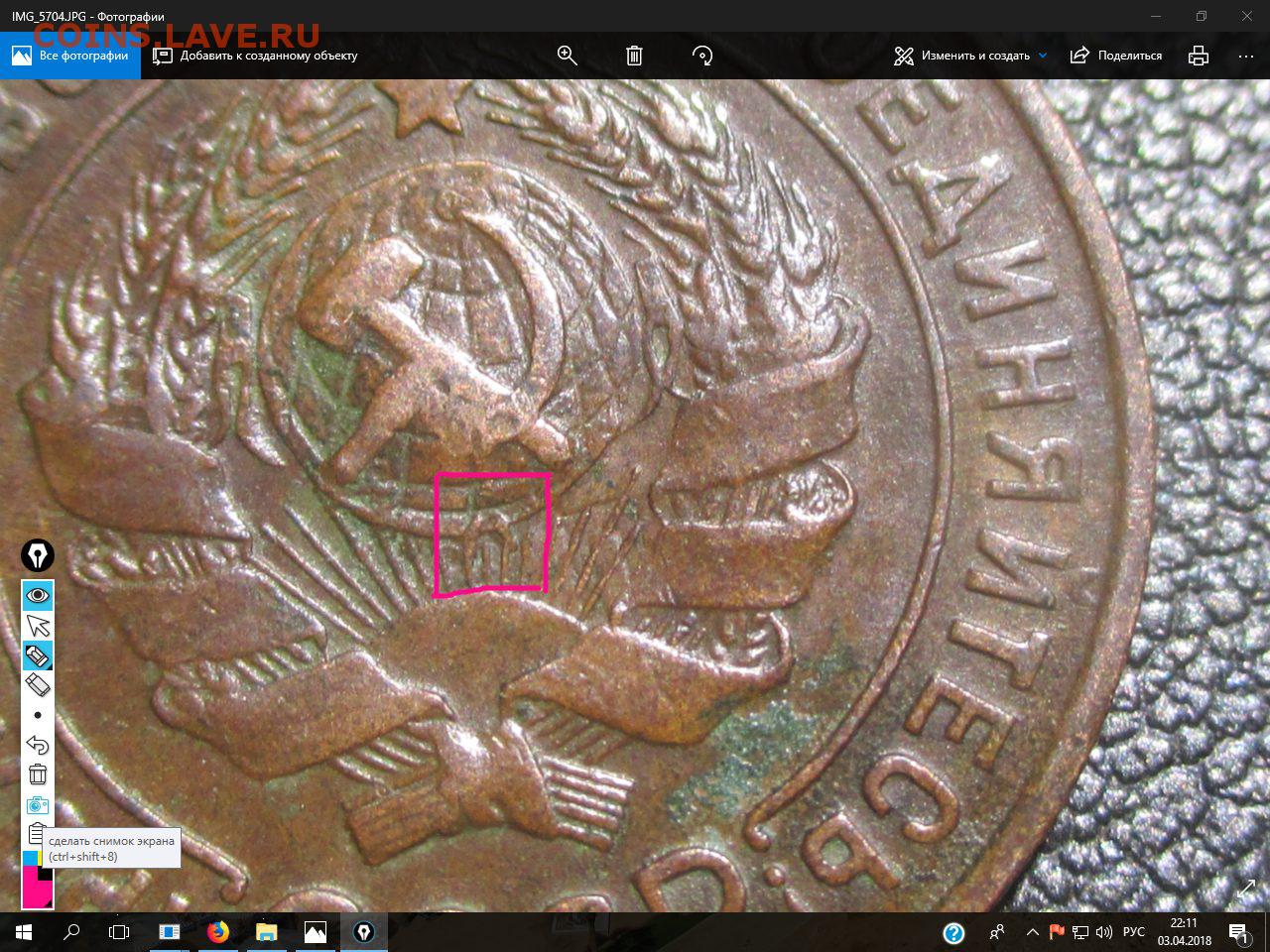Undo last stroke with curved arrow icon
Viewport: 1270px width, 952px height.
click(x=38, y=745)
